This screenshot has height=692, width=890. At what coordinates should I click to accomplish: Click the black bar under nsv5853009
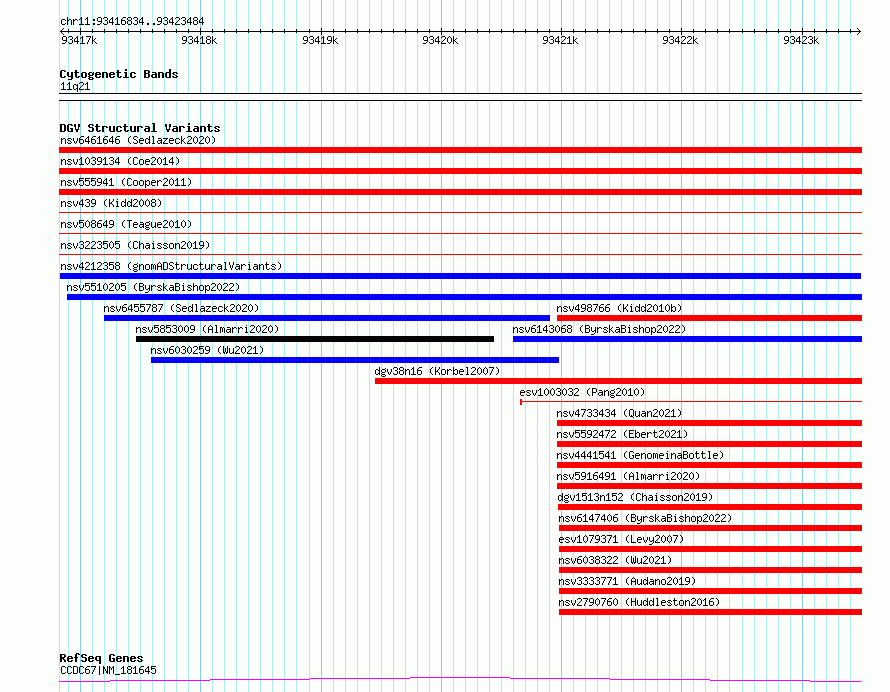tap(315, 339)
